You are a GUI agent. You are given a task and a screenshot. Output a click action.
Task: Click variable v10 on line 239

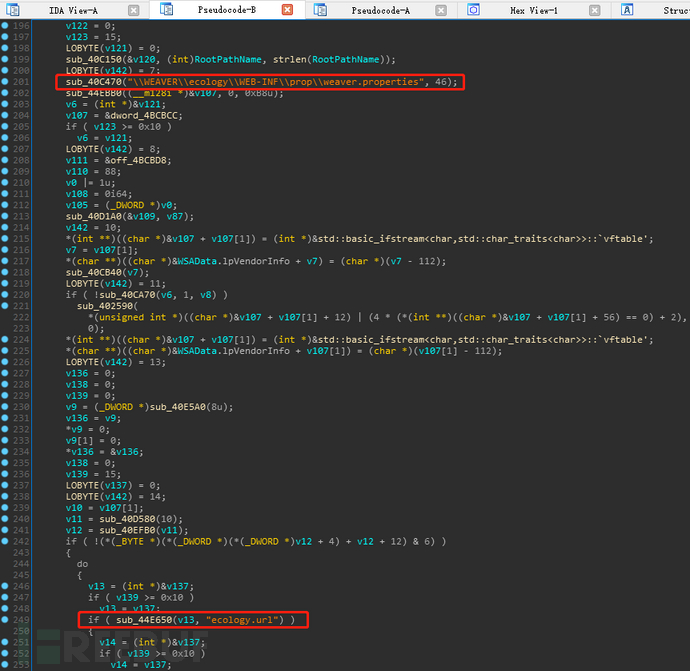coord(74,508)
